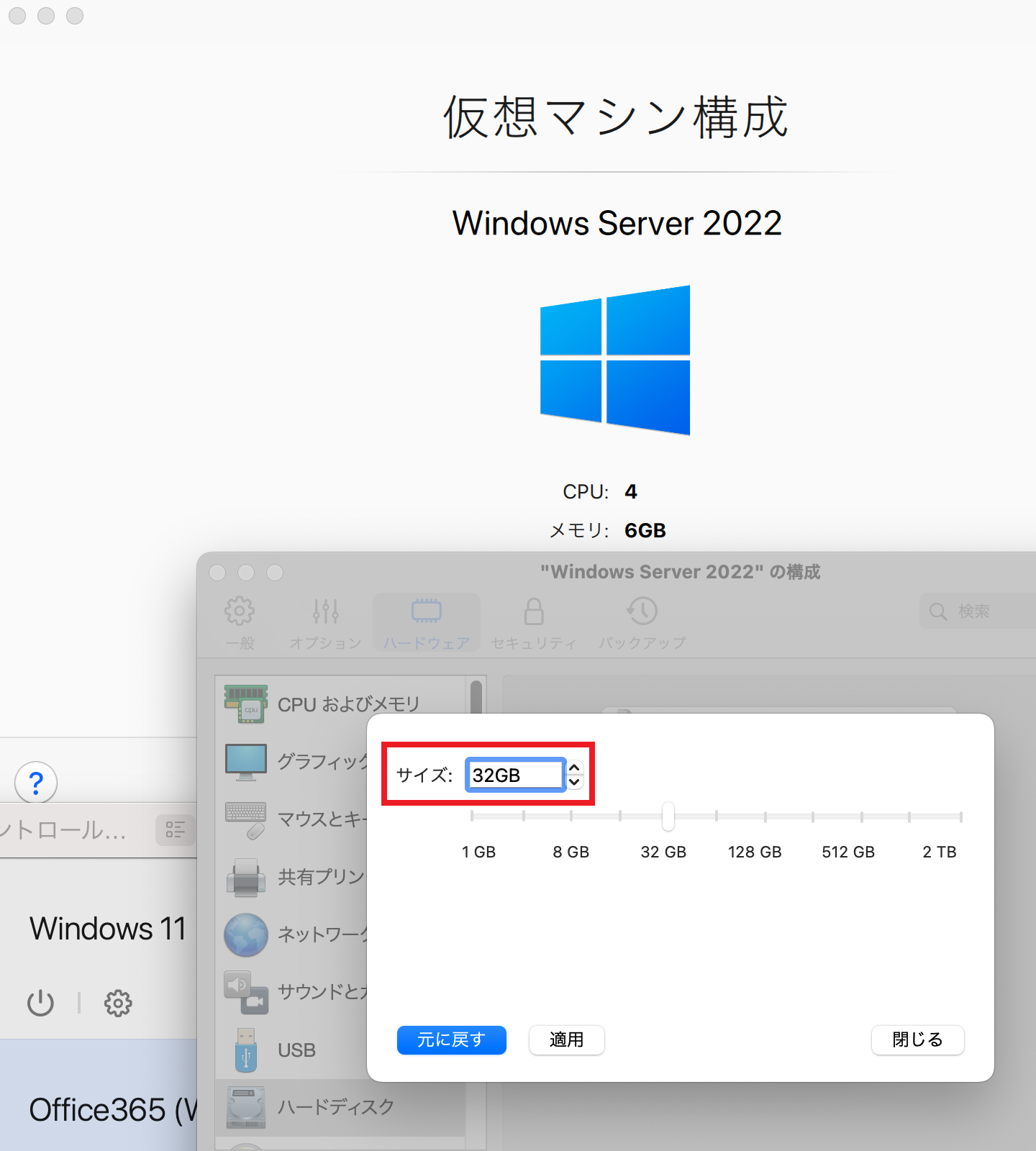Select the ハードディスク item

pos(341,1107)
